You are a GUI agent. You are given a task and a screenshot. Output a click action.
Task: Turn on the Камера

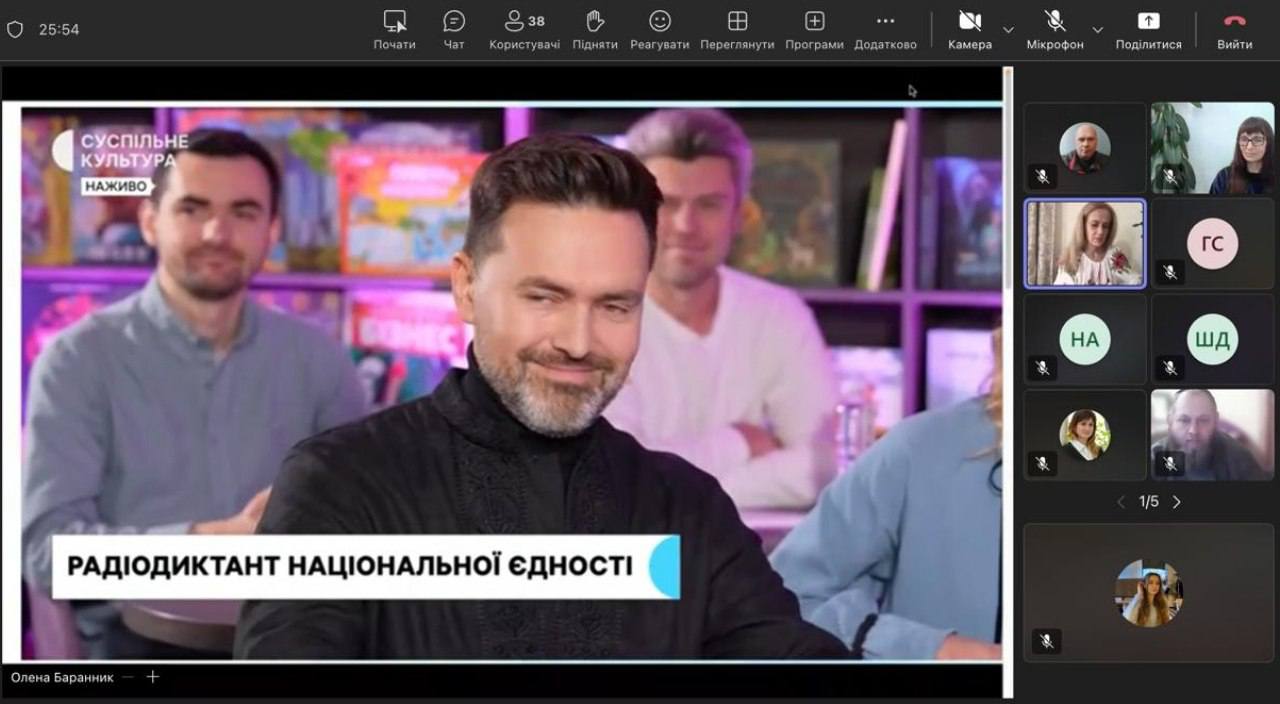tap(969, 29)
